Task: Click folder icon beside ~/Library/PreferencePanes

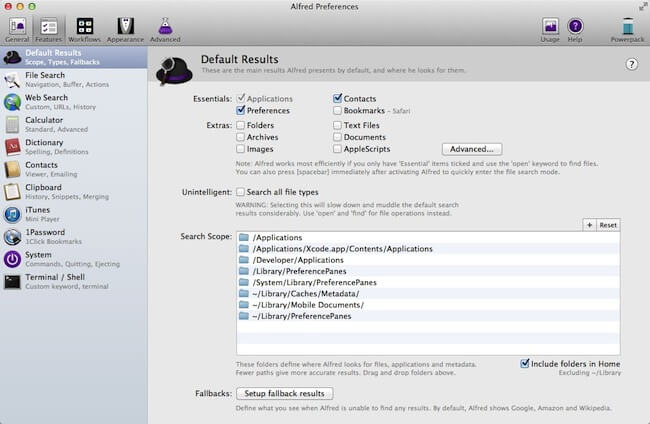Action: [244, 315]
